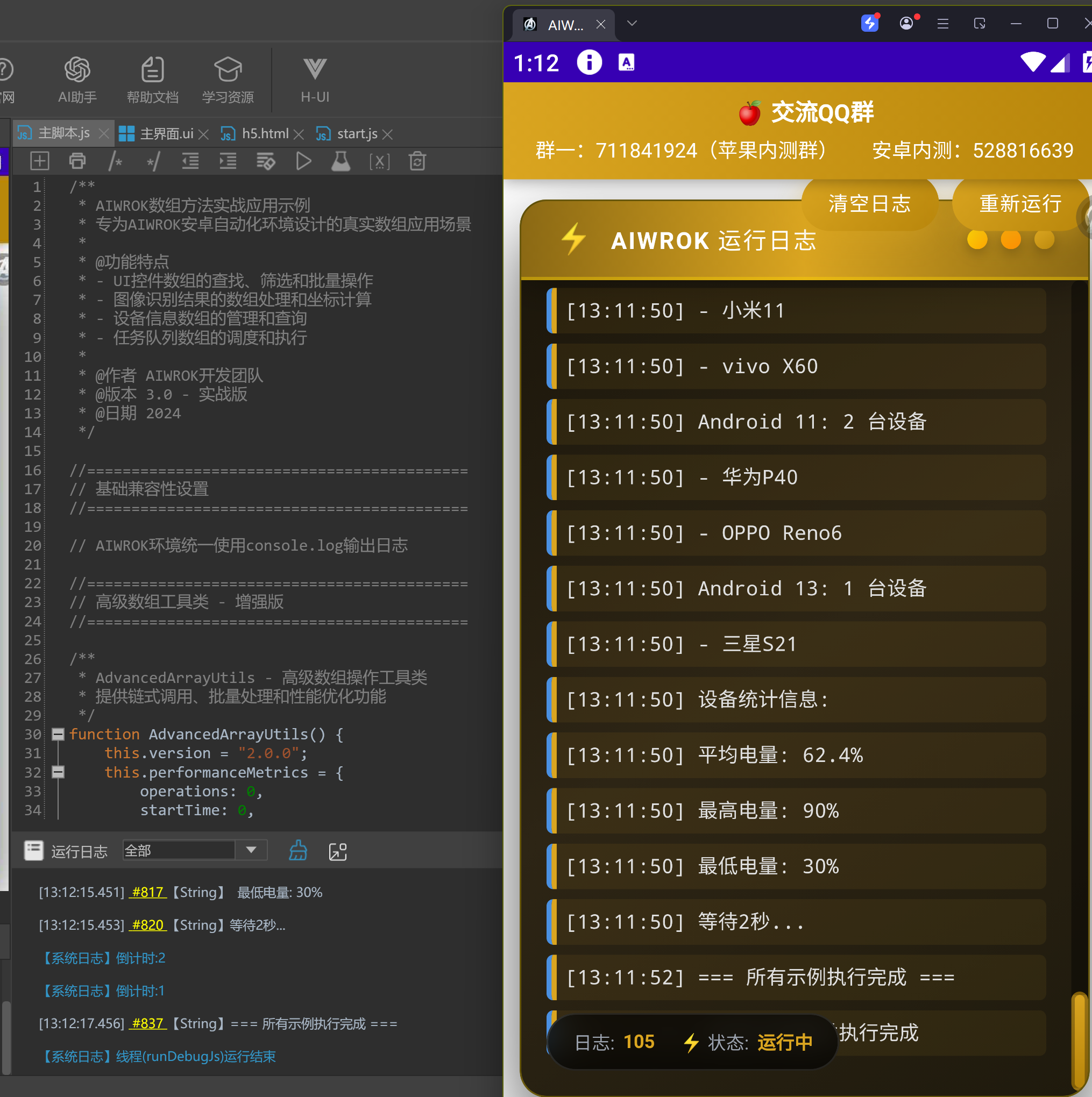Expand the tab list chevron in AIW window
The width and height of the screenshot is (1092, 1097).
point(632,23)
